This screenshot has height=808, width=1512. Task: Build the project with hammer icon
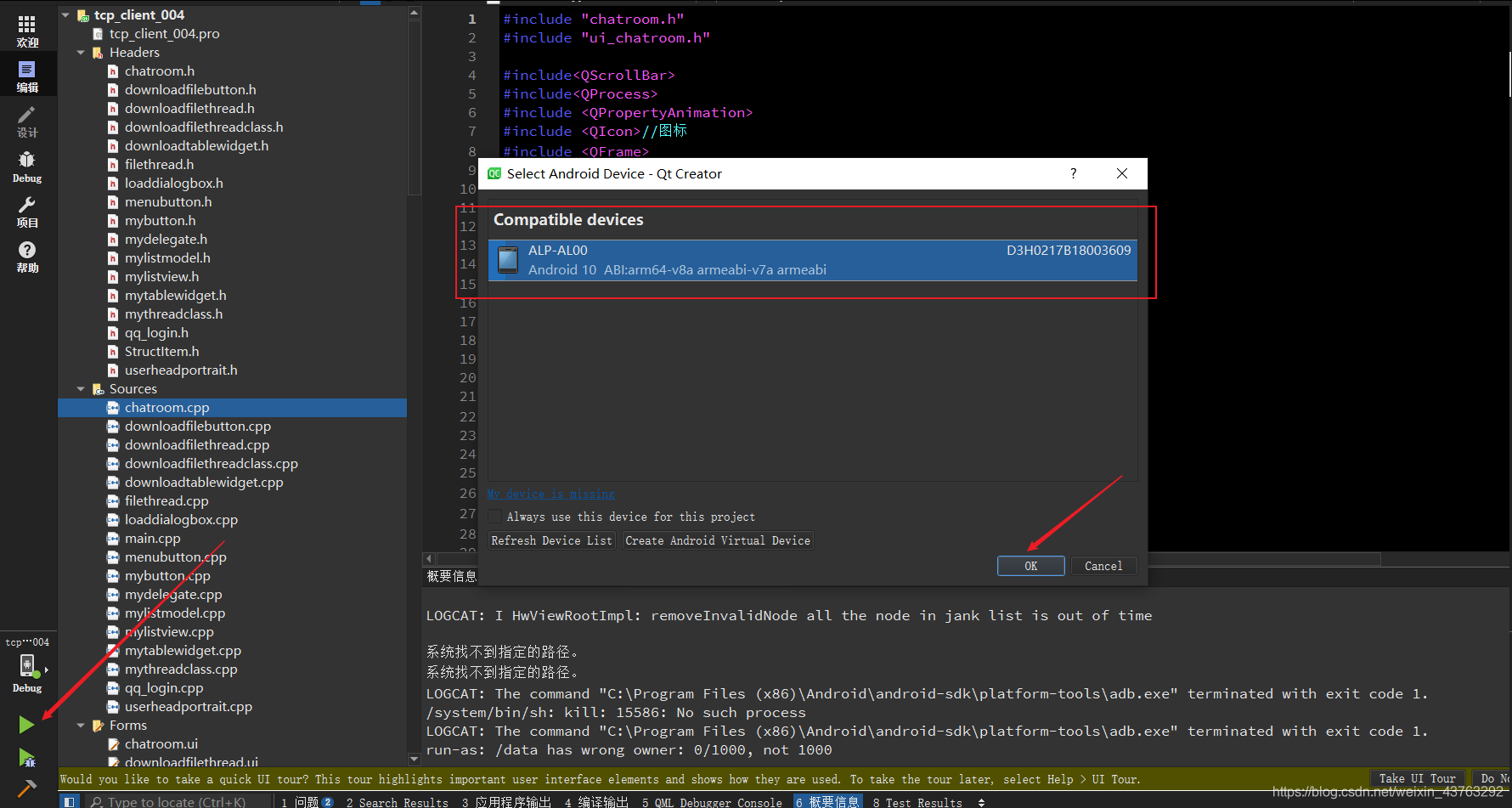pyautogui.click(x=26, y=789)
